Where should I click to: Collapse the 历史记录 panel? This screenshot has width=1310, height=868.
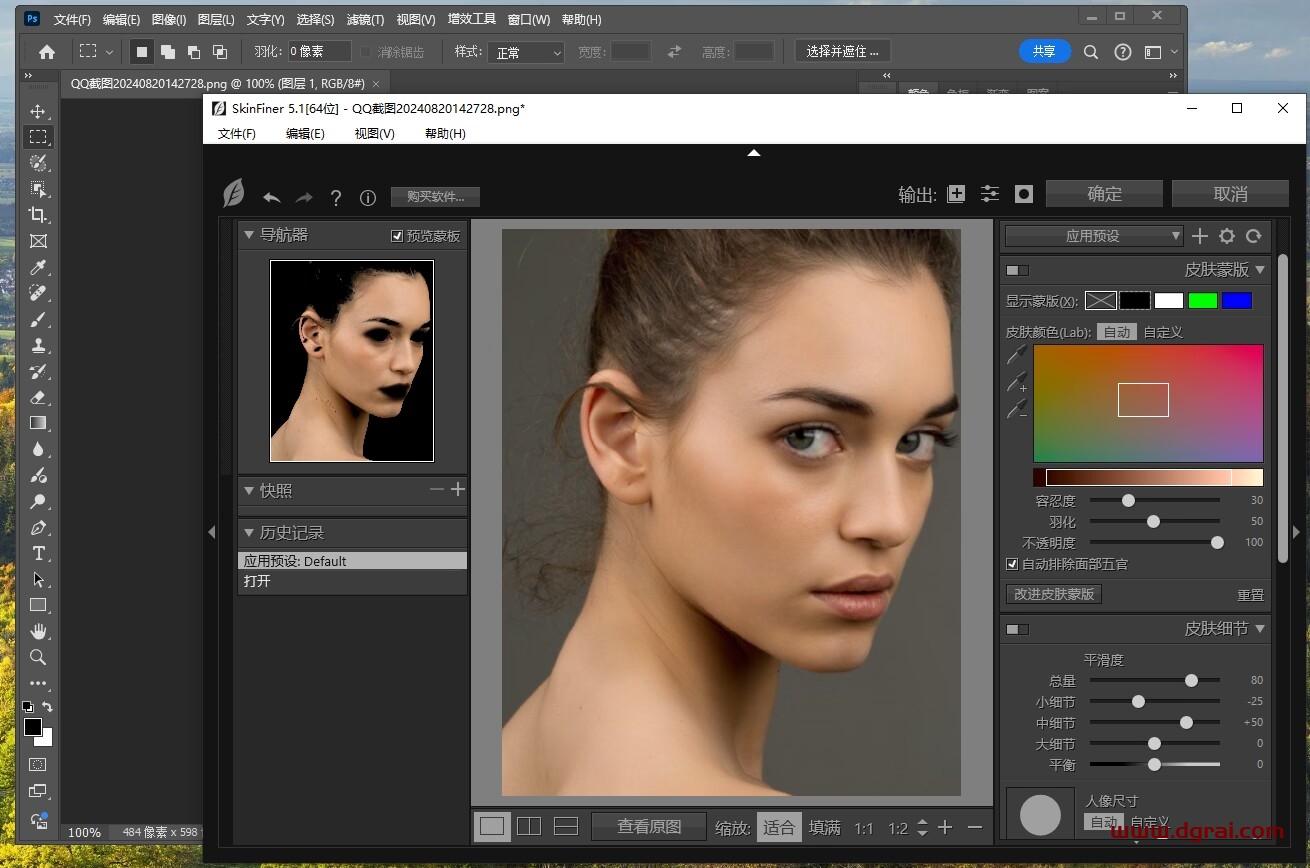[249, 532]
